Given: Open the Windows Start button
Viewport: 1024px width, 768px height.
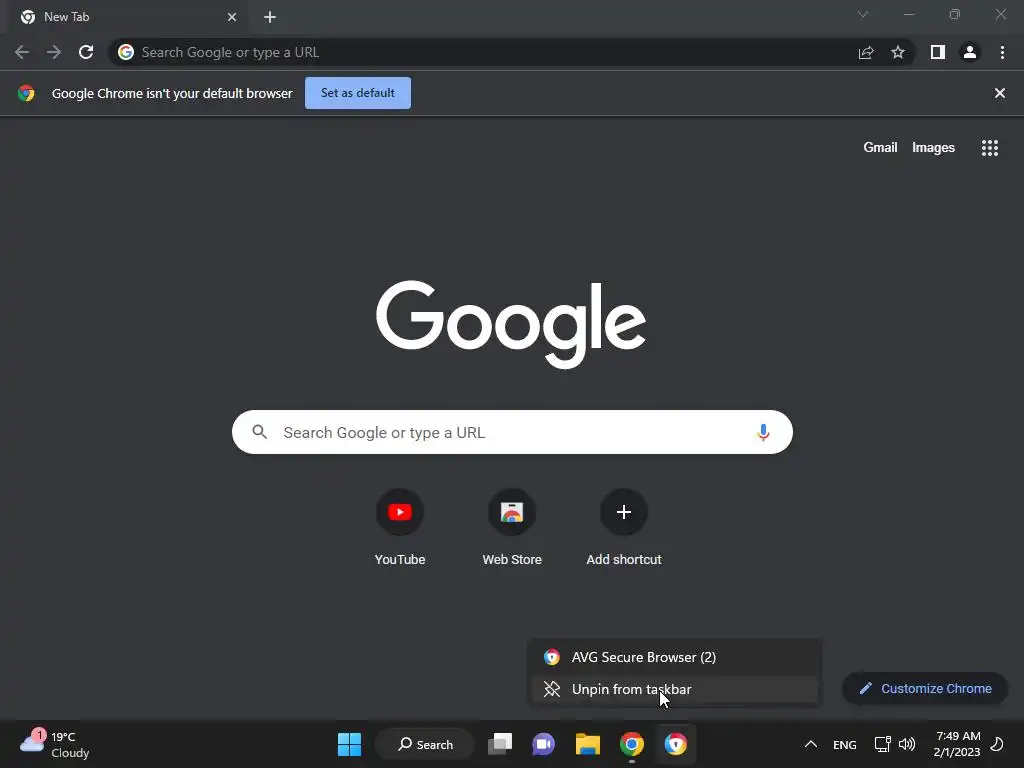Looking at the screenshot, I should [x=349, y=744].
